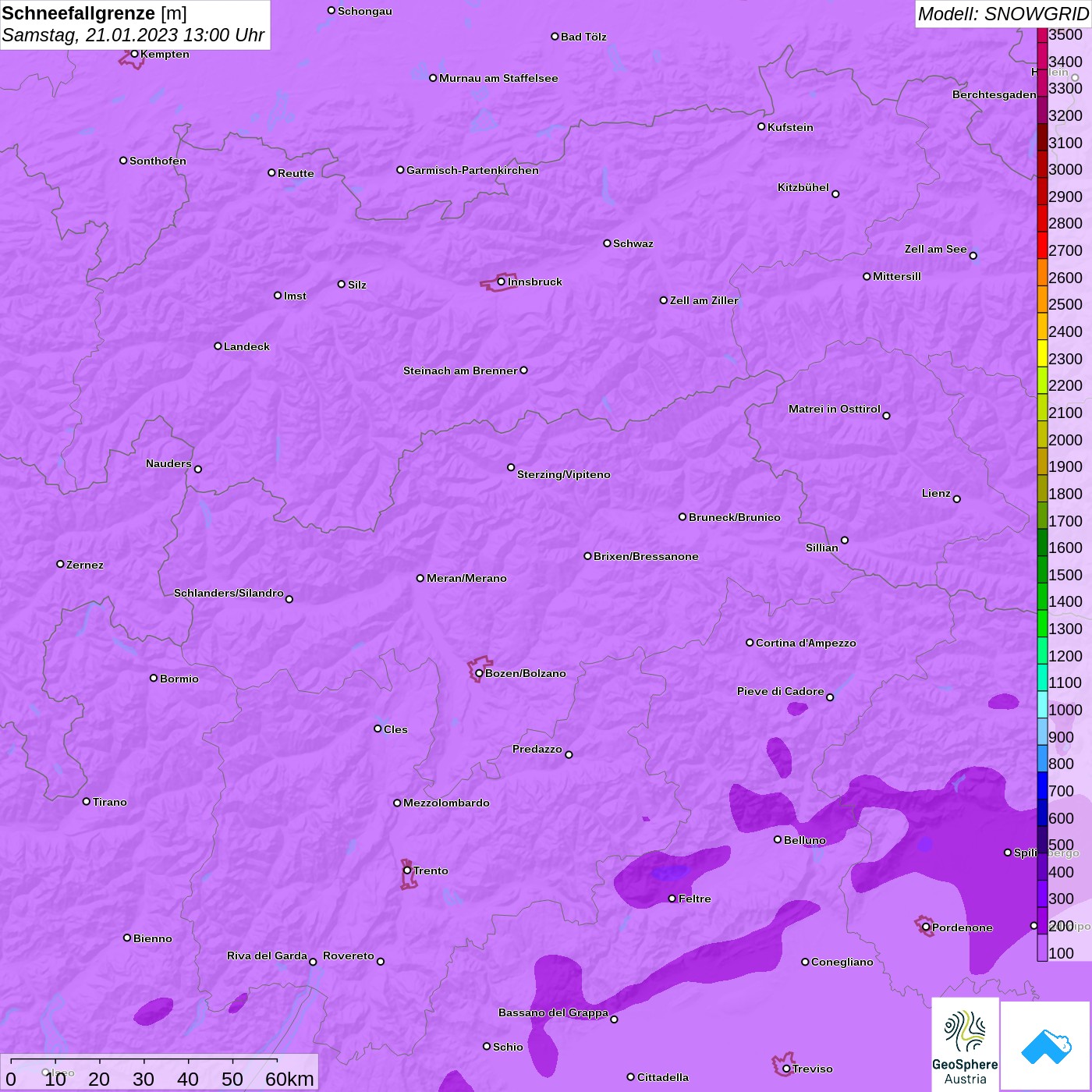Click the Bormio marker circle
The width and height of the screenshot is (1092, 1092).
(154, 678)
